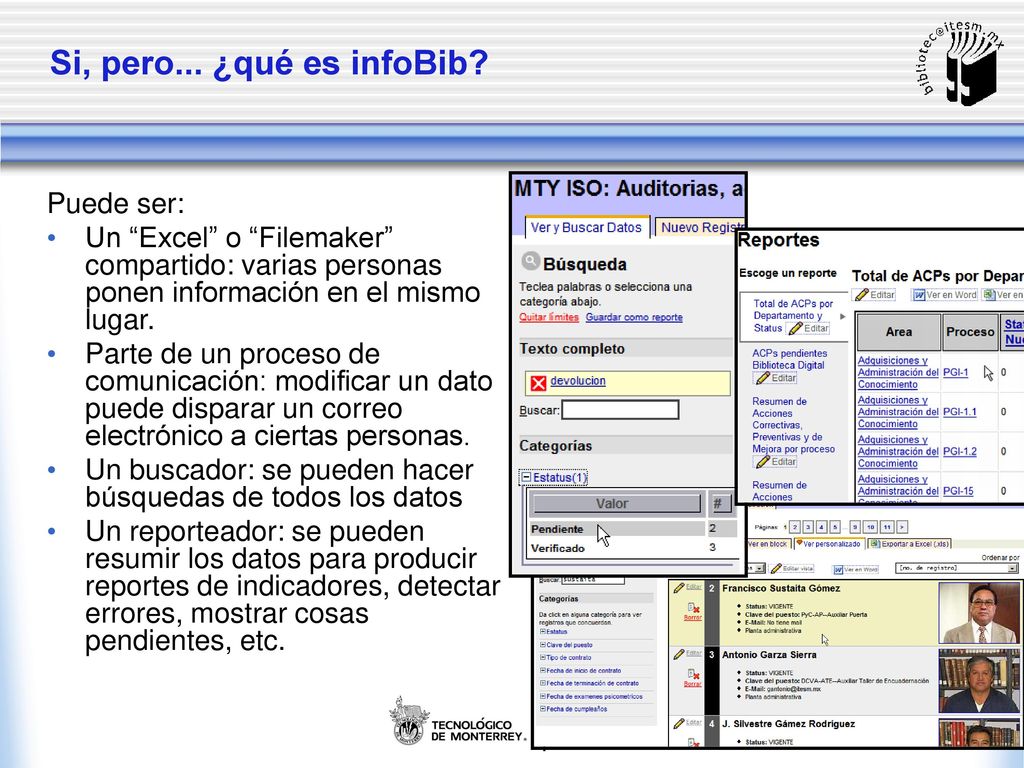Viewport: 1024px width, 768px height.
Task: Switch to 'Ver en block' tab
Action: click(767, 544)
